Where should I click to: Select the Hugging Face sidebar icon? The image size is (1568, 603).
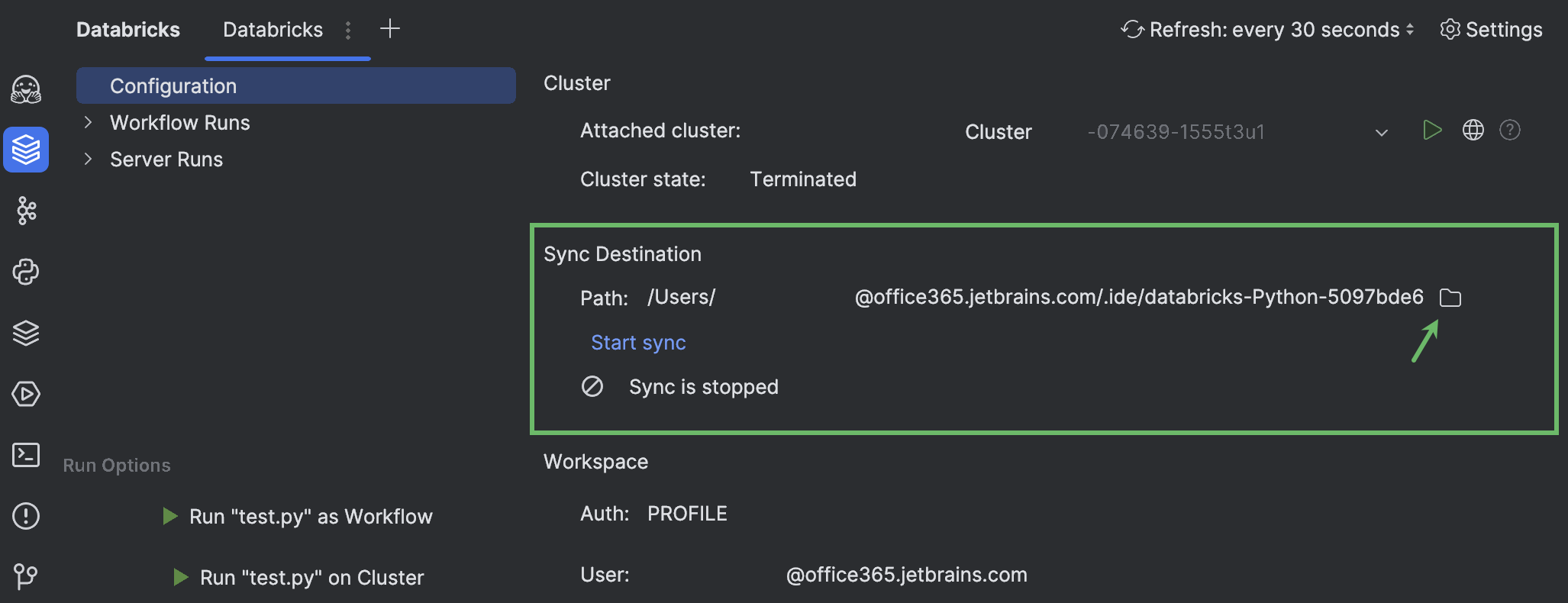26,89
